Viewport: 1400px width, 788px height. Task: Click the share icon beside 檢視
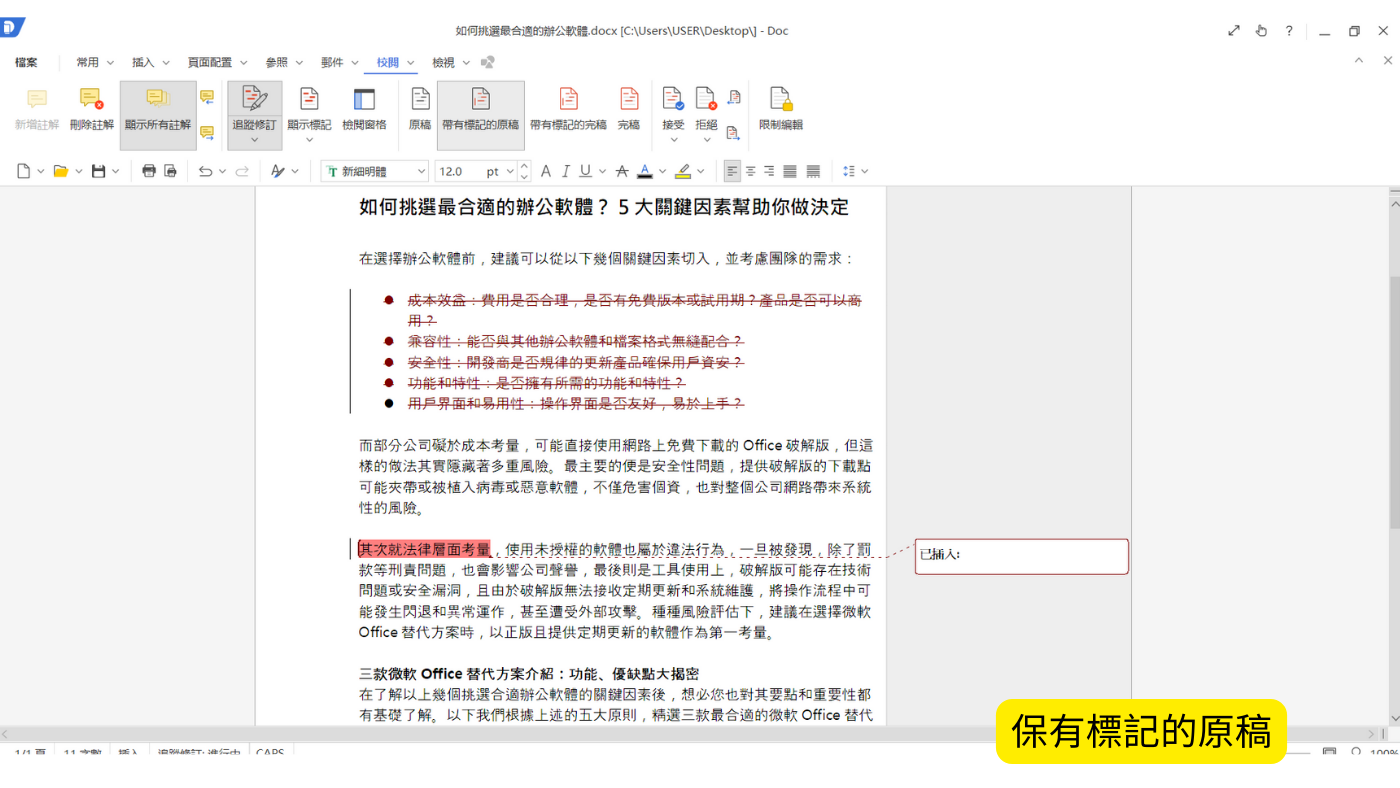[488, 62]
